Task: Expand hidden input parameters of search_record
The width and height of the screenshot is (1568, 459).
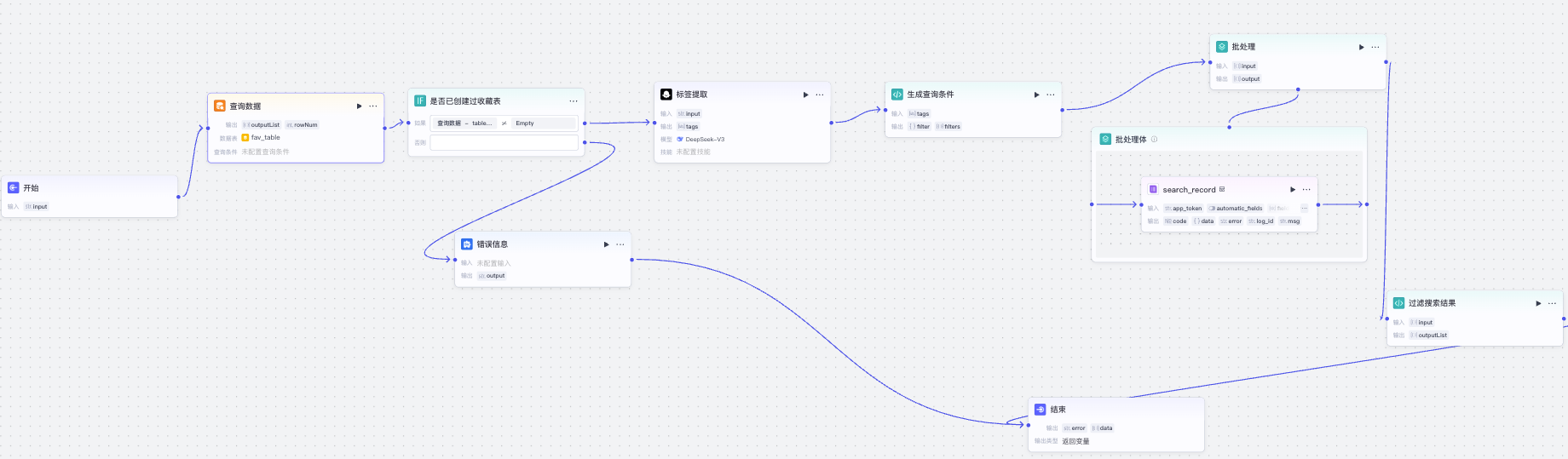Action: coord(1304,209)
